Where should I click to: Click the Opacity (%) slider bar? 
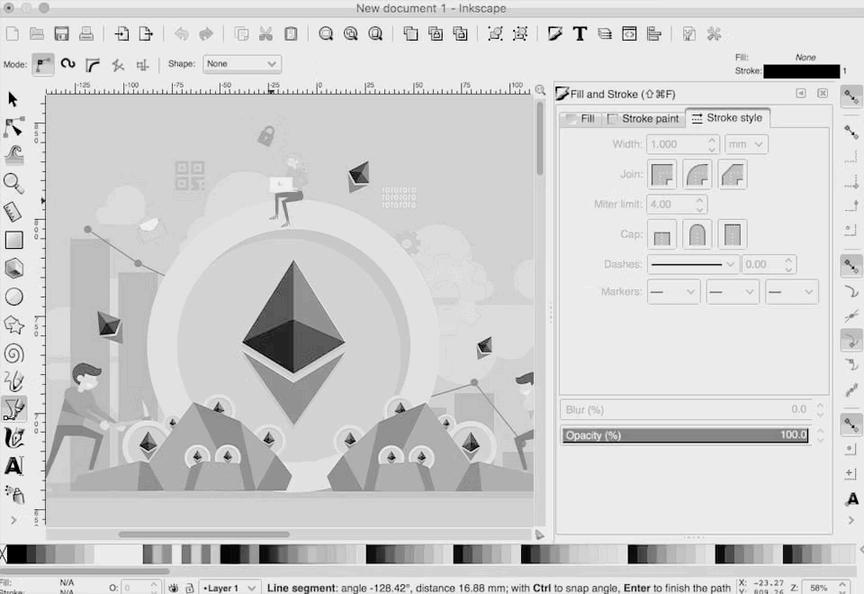click(x=685, y=435)
